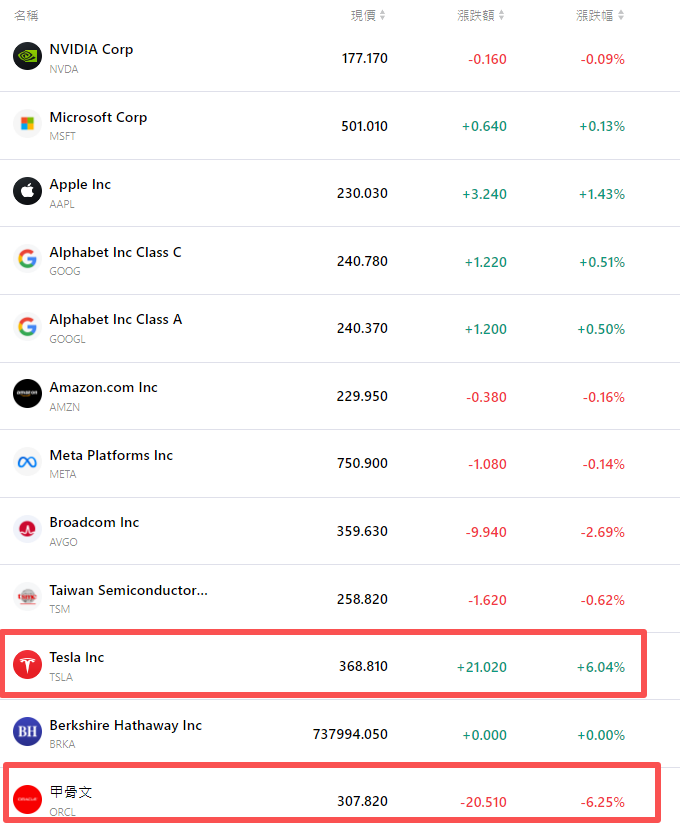Click the Berkshire Hathaway BH logo
This screenshot has width=680, height=825.
27,732
